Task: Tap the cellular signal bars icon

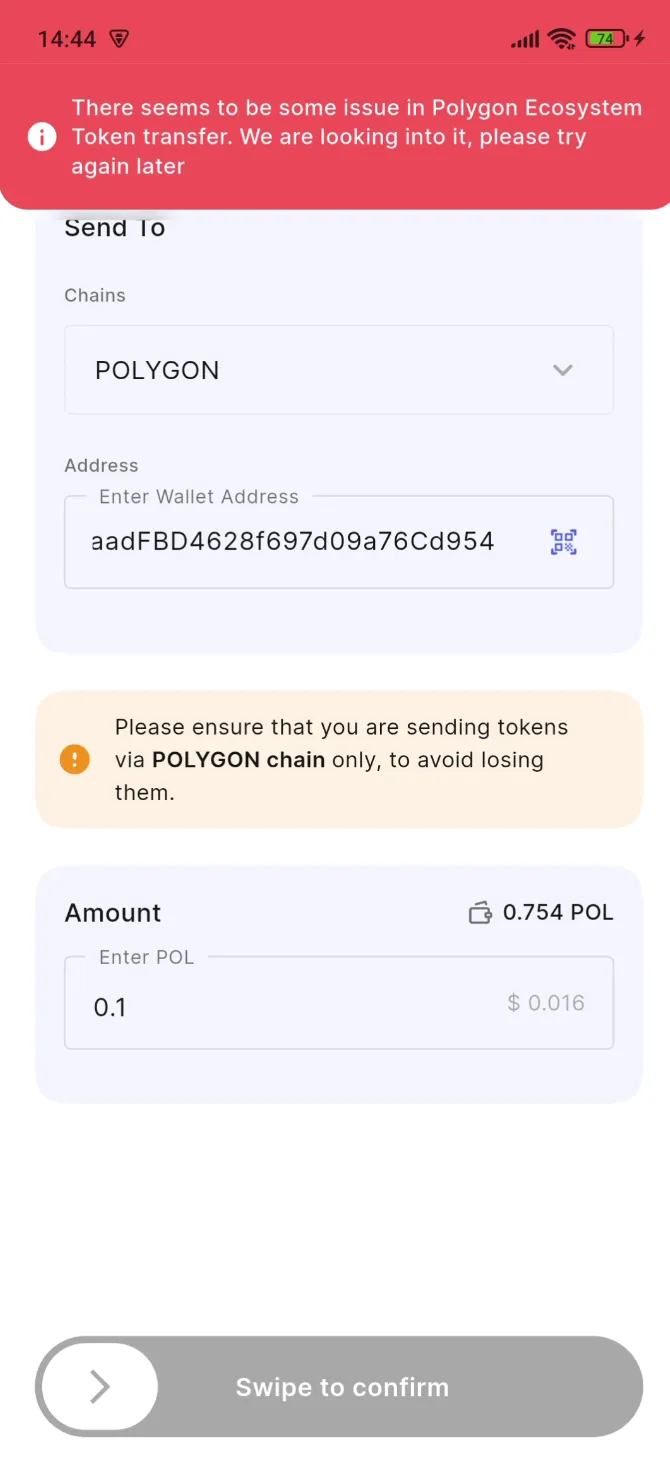Action: coord(524,40)
